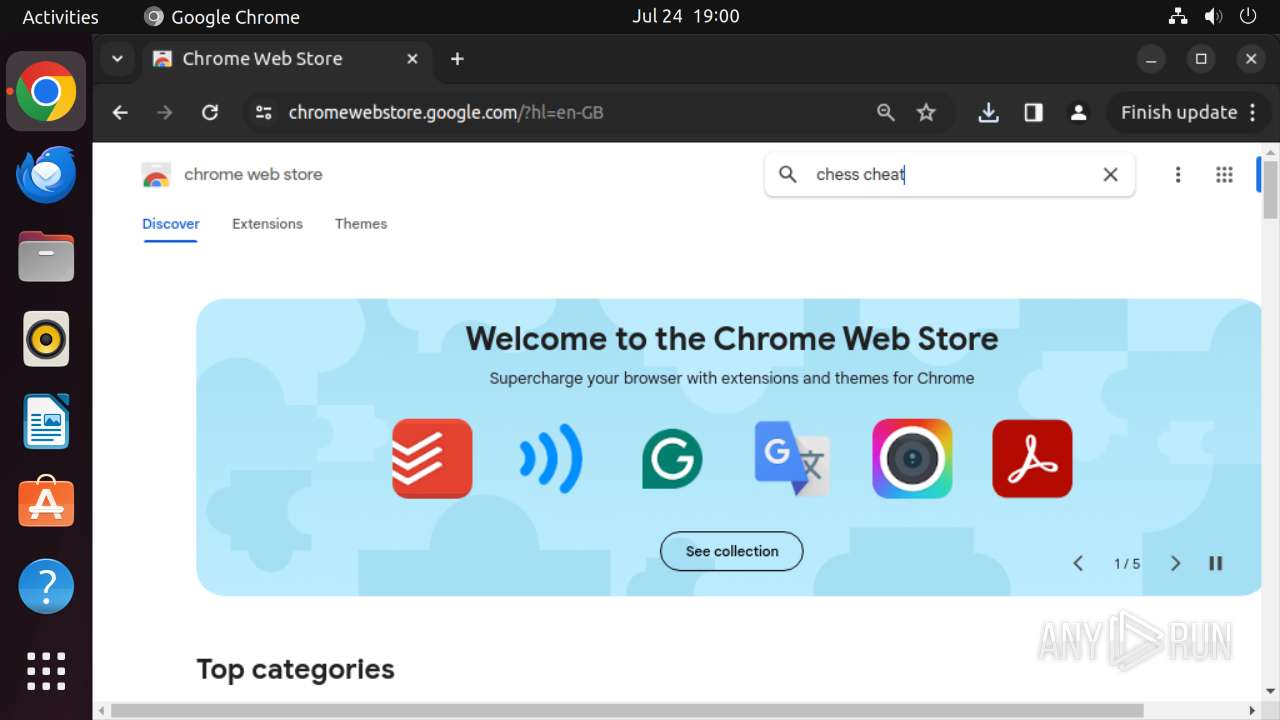Click the network status icon in top bar
Viewport: 1280px width, 720px height.
point(1178,17)
